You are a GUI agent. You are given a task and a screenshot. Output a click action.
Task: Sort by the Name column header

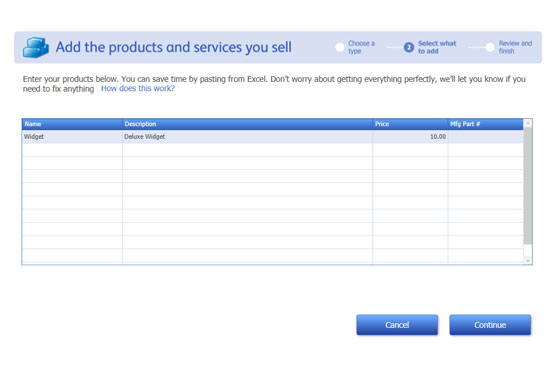(72, 124)
